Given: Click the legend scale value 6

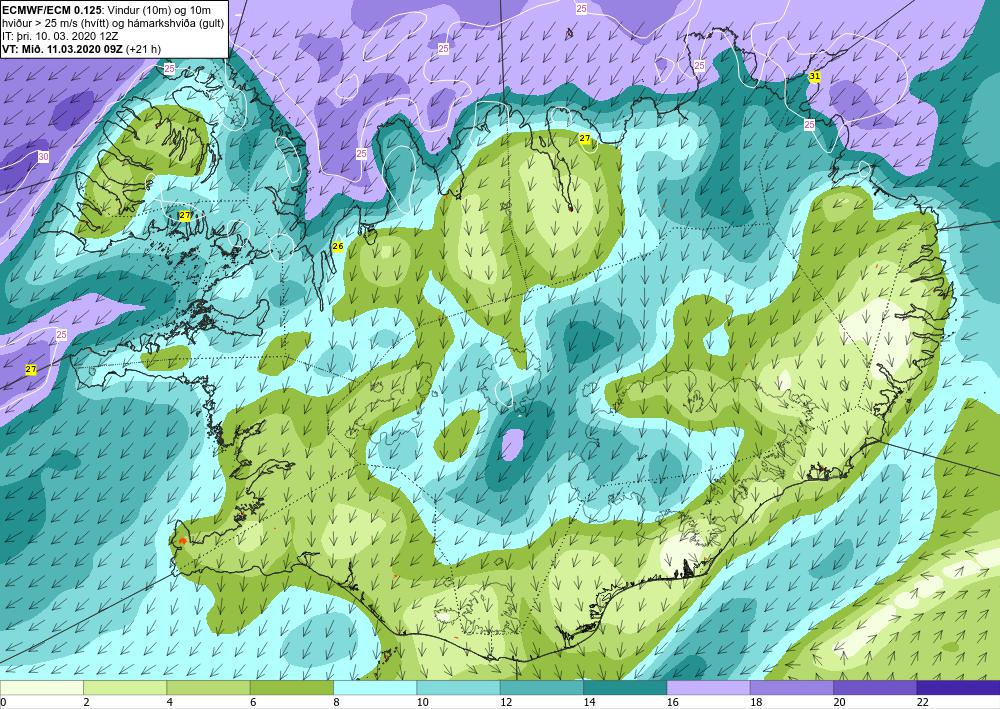Looking at the screenshot, I should pyautogui.click(x=253, y=702).
